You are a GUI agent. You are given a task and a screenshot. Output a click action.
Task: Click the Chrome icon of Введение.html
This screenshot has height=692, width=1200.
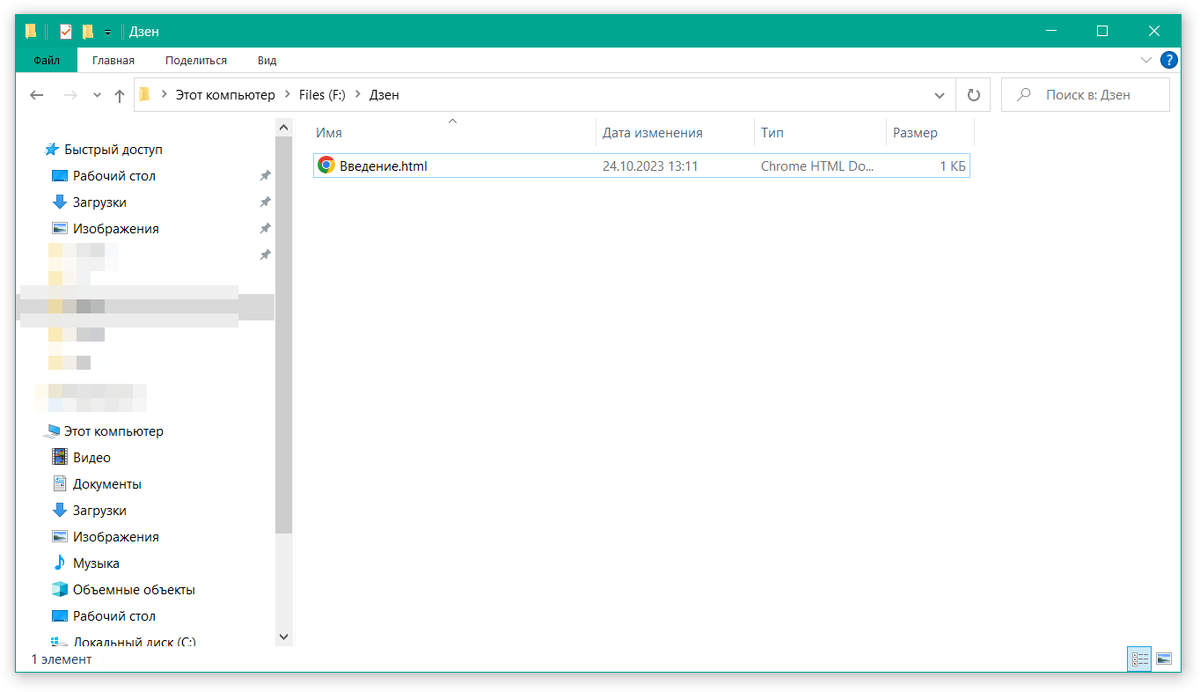coord(326,166)
